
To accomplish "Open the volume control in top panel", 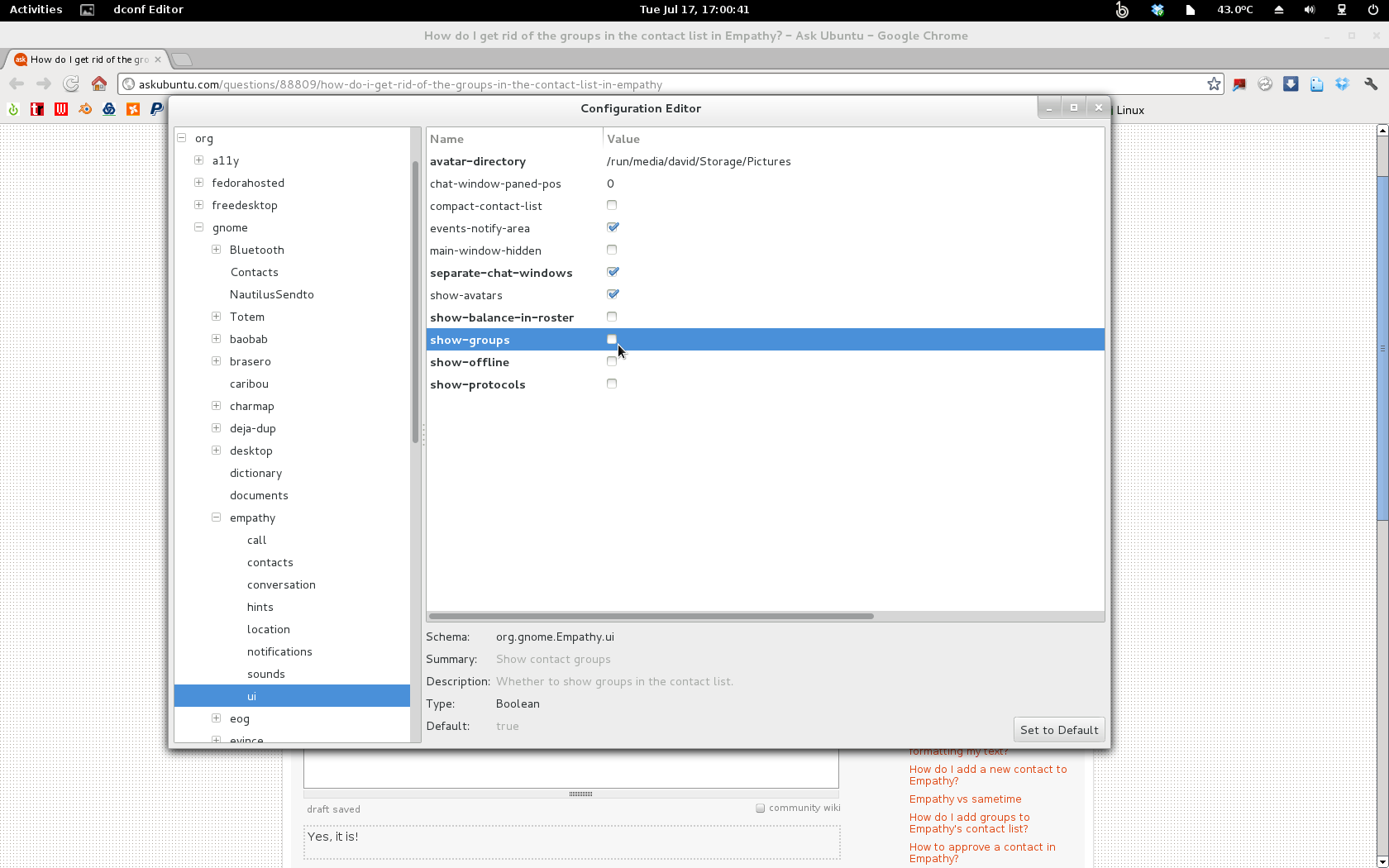I will tap(1310, 10).
